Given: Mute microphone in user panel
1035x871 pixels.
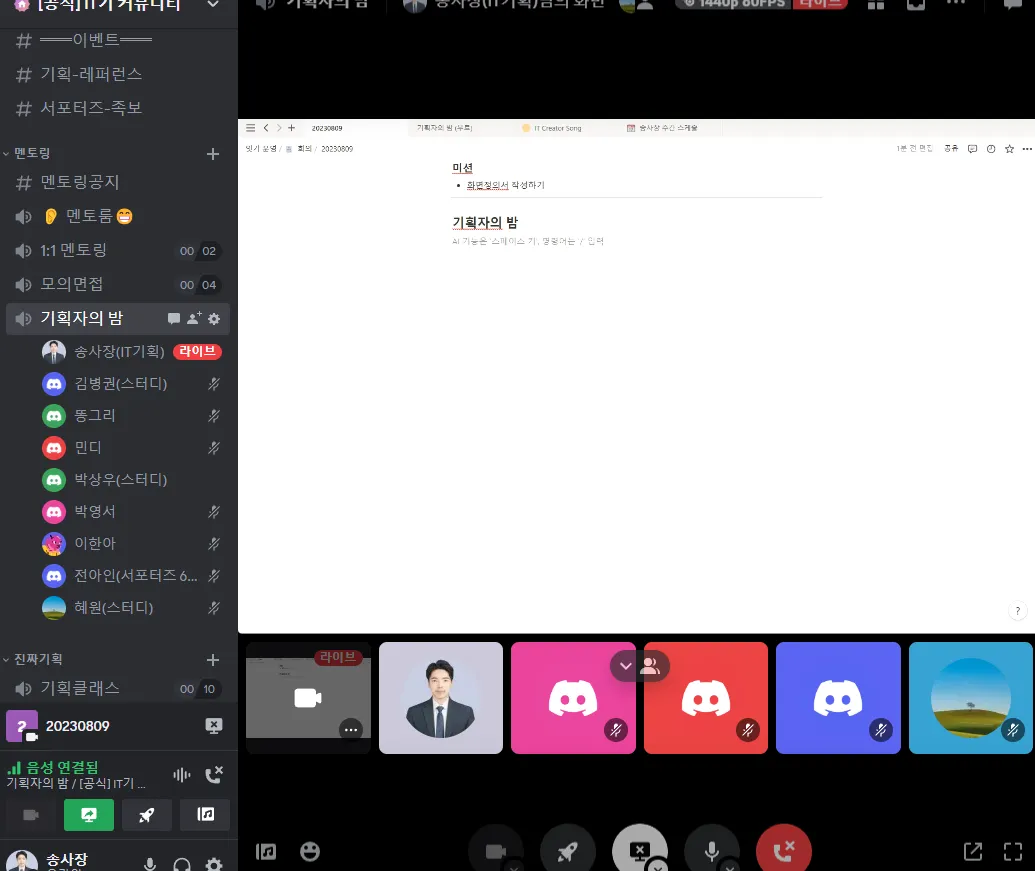Looking at the screenshot, I should [x=150, y=864].
